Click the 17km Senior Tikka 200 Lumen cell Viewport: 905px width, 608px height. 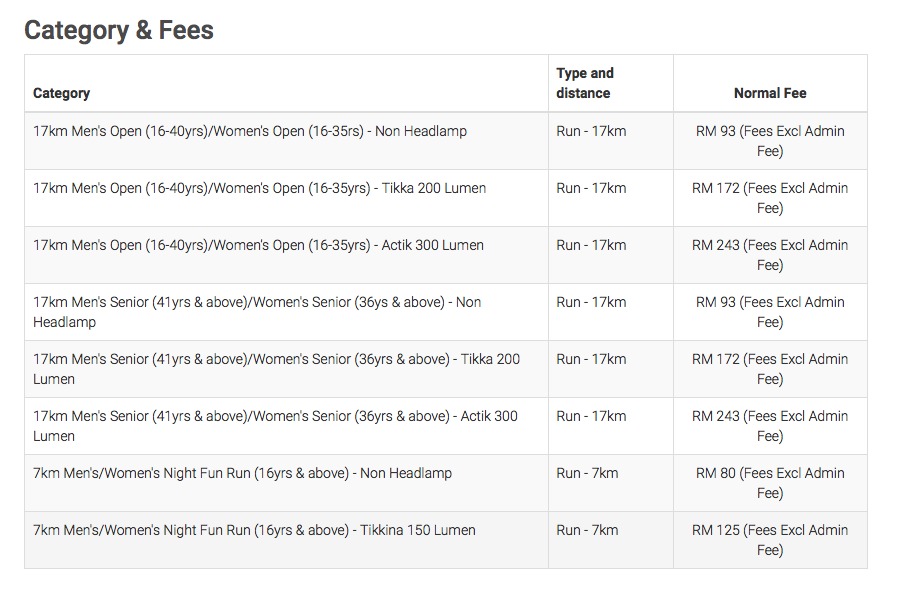286,369
